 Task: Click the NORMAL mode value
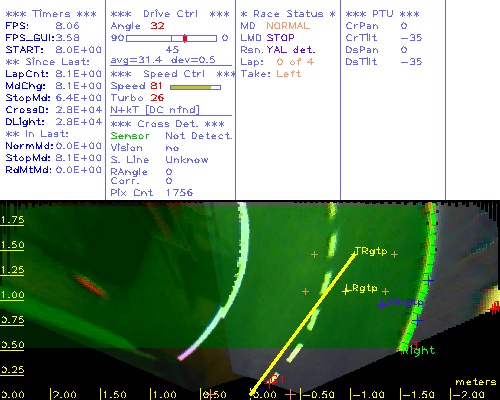288,26
